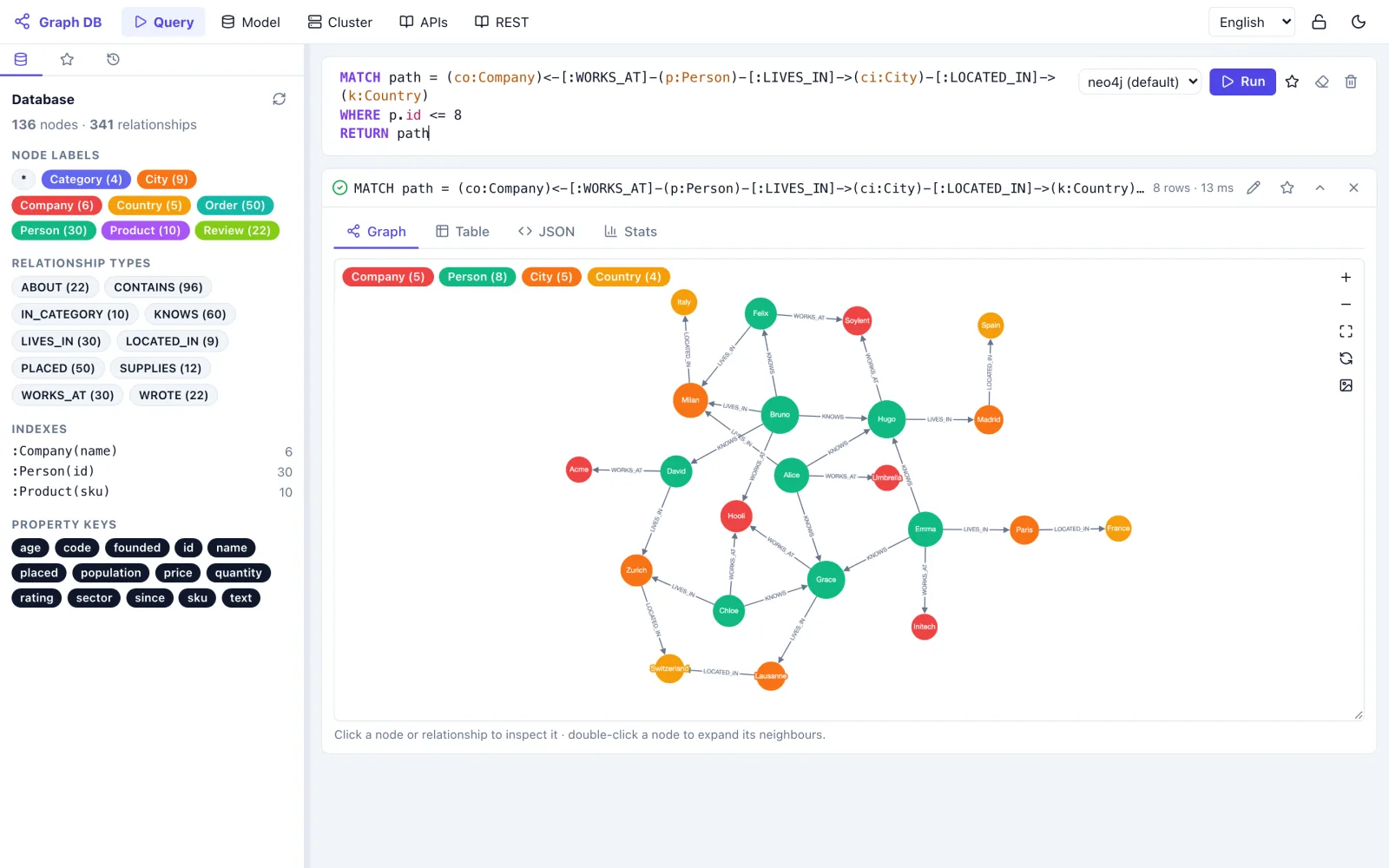Click the Company (5) legend chip
This screenshot has height=868, width=1389.
coord(388,277)
